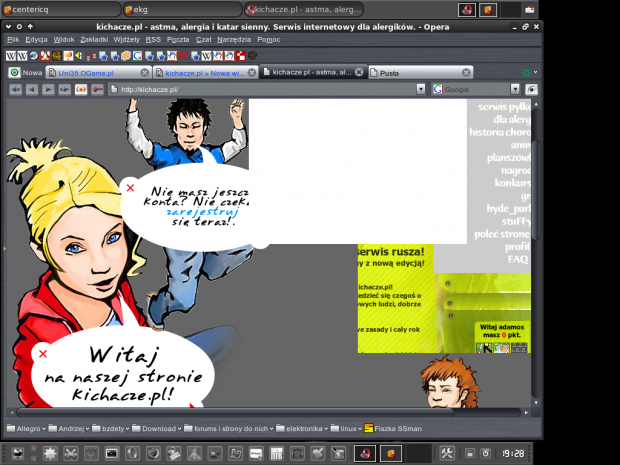Open the orange flower bookmark icon
This screenshot has height=465, width=620.
(126, 56)
